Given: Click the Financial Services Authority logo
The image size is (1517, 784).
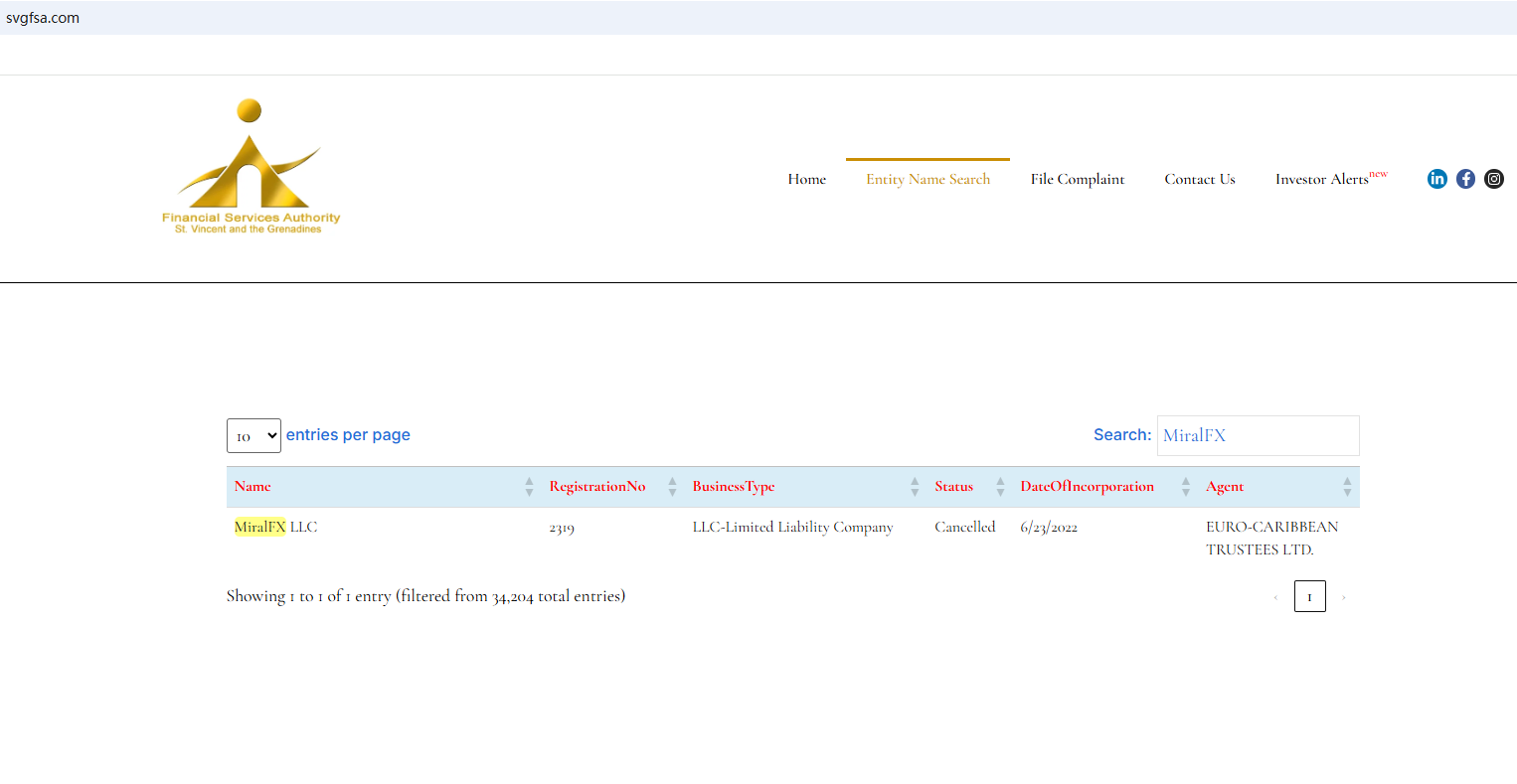Looking at the screenshot, I should pyautogui.click(x=251, y=167).
